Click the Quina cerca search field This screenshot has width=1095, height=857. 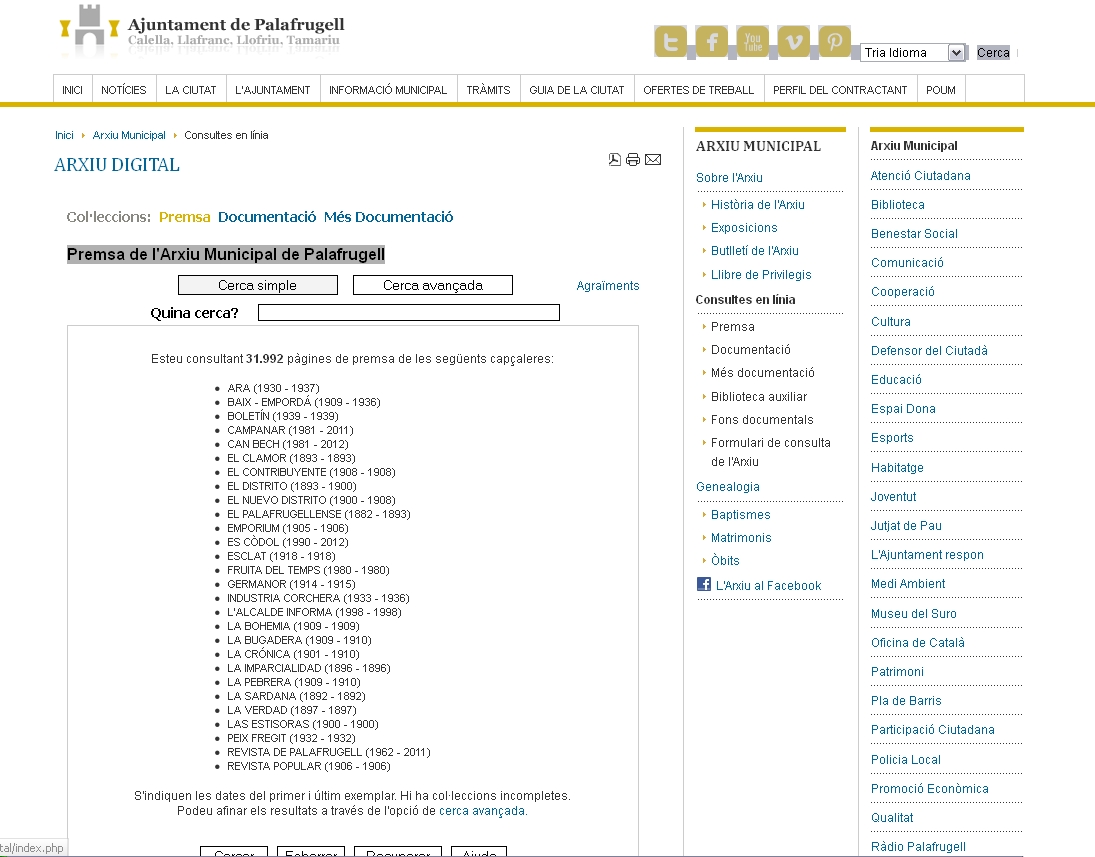[408, 313]
